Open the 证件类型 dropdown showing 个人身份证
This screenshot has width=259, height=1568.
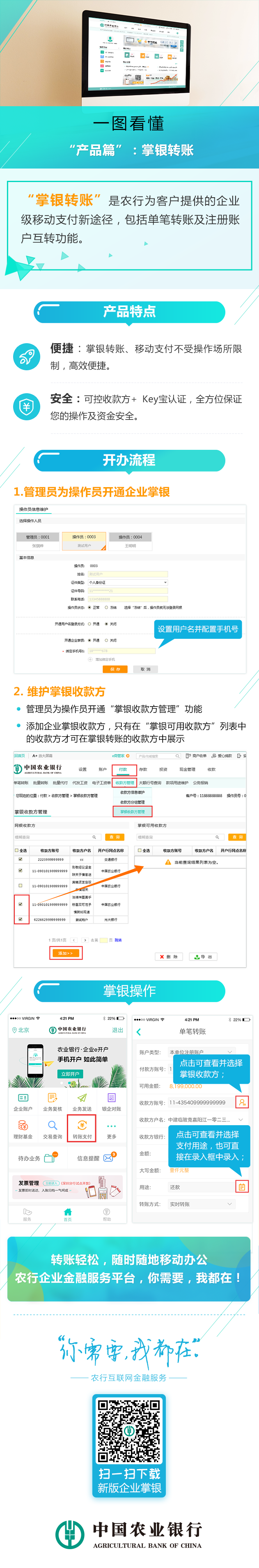click(127, 583)
